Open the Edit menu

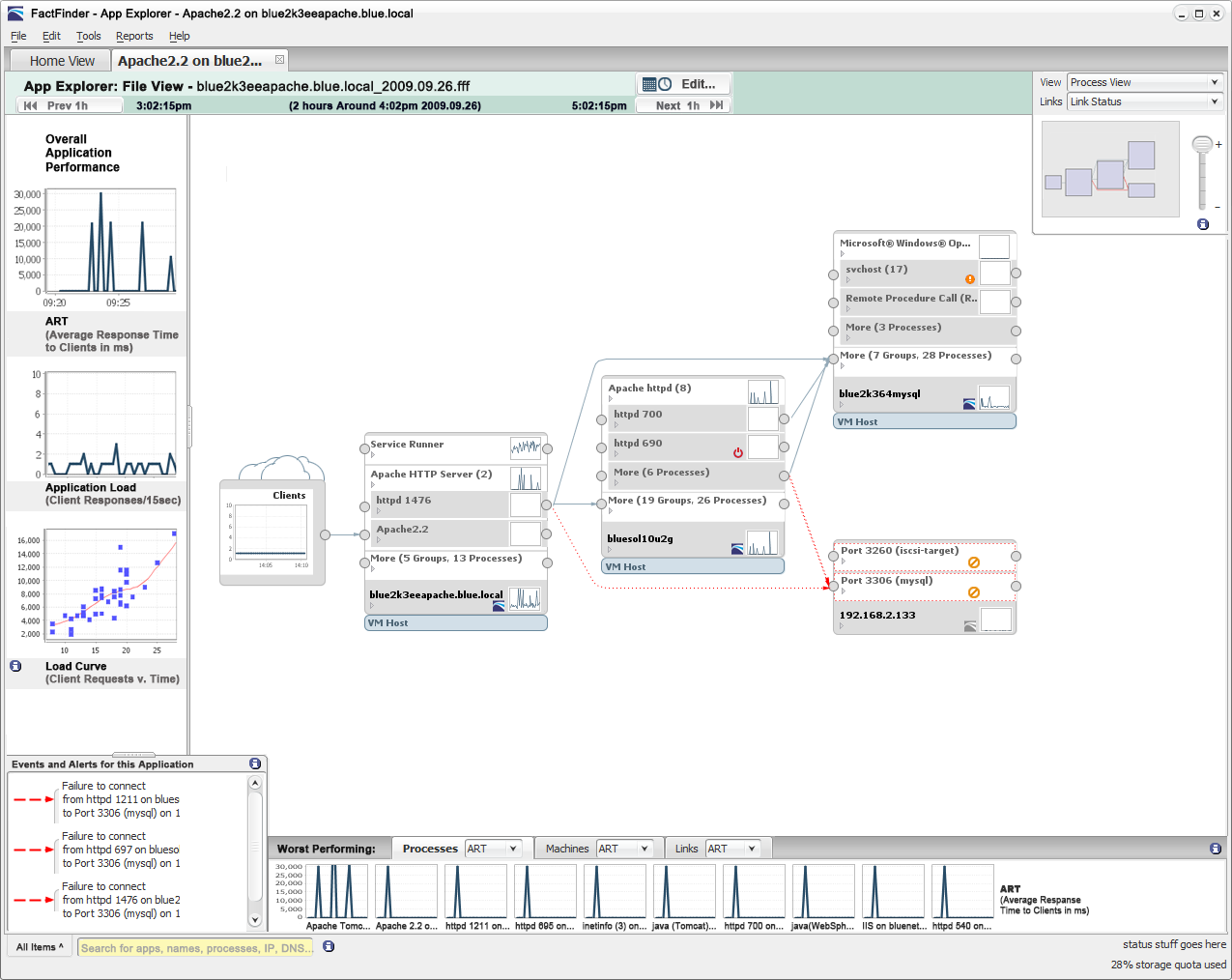point(51,36)
